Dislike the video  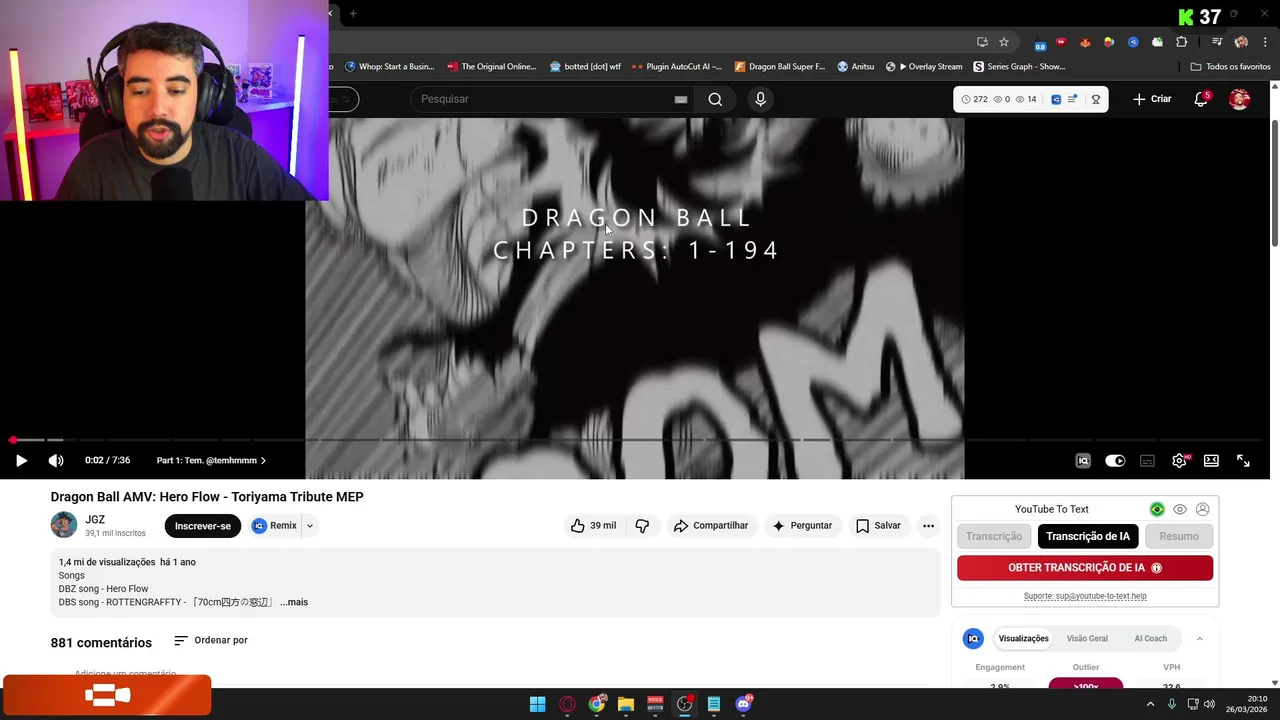[642, 526]
